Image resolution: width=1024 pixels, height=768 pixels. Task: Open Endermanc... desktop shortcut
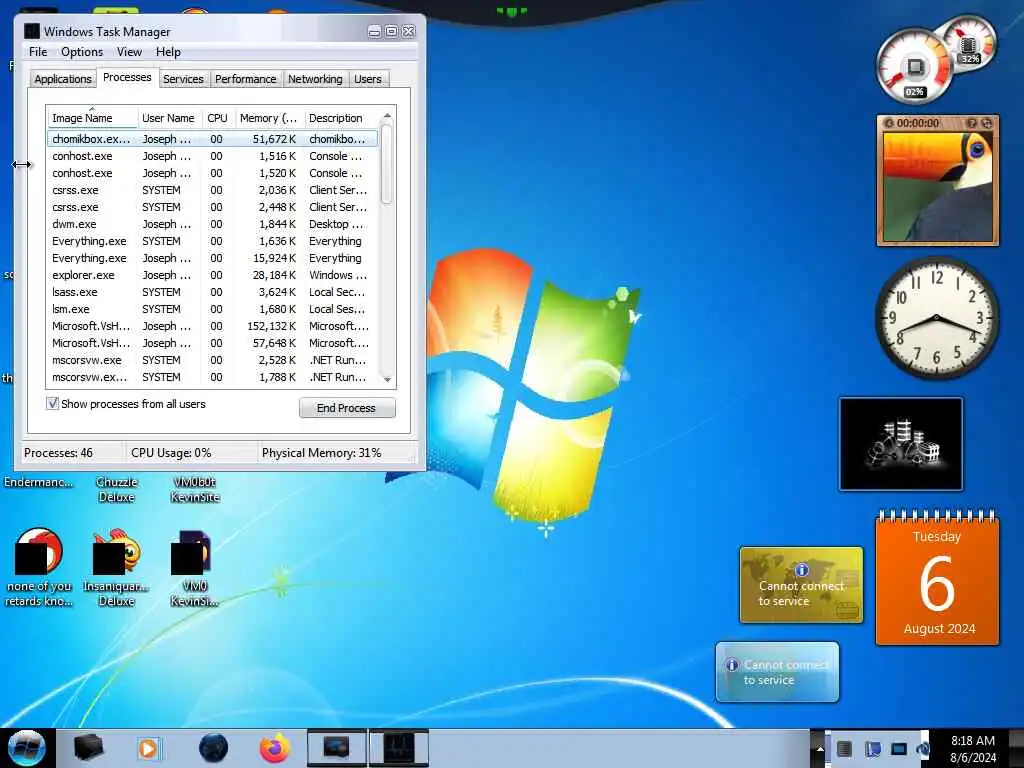(x=39, y=482)
